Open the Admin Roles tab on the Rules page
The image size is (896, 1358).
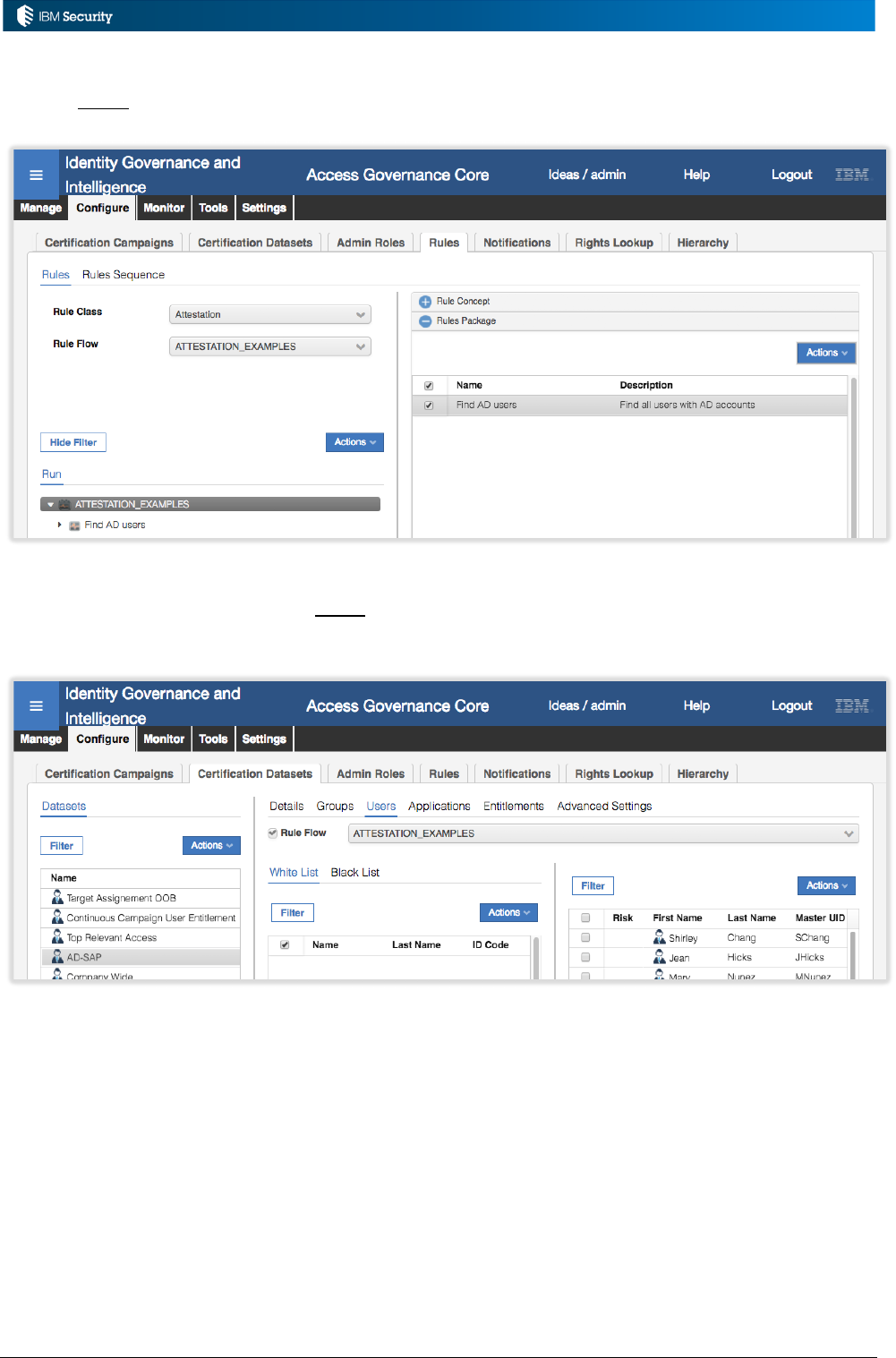tap(371, 243)
